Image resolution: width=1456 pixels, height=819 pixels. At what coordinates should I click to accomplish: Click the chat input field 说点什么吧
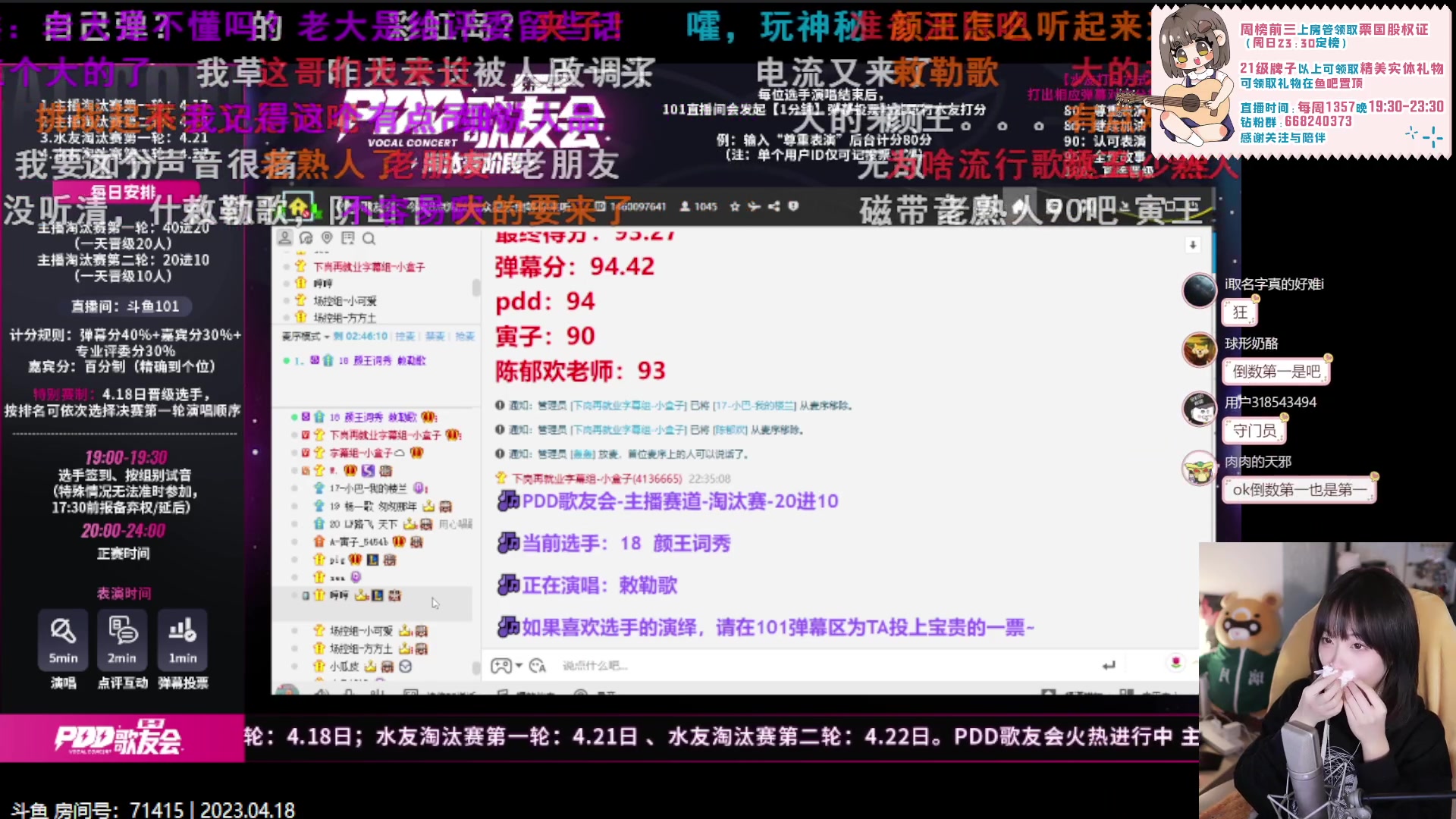pyautogui.click(x=827, y=666)
